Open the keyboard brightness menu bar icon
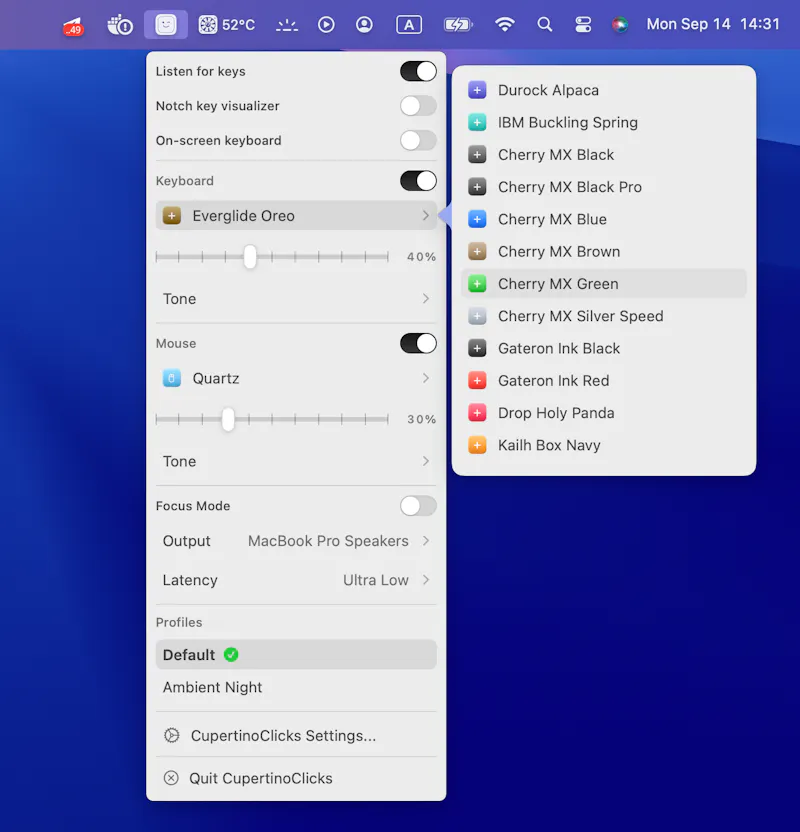The image size is (800, 832). coord(286,25)
